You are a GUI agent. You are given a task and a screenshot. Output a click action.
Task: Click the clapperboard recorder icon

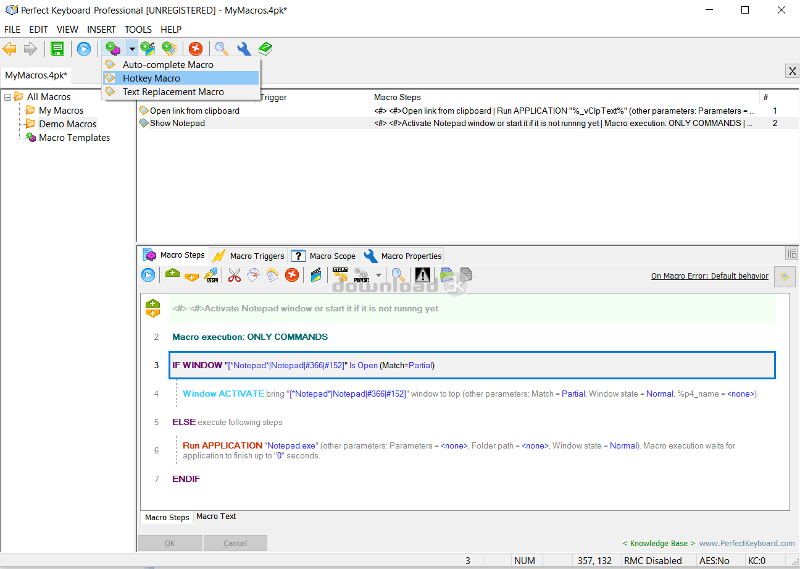click(x=316, y=276)
